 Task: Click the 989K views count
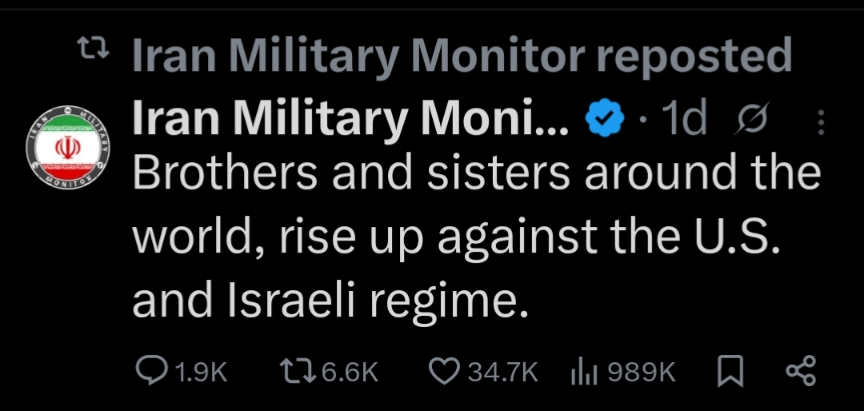pyautogui.click(x=641, y=373)
